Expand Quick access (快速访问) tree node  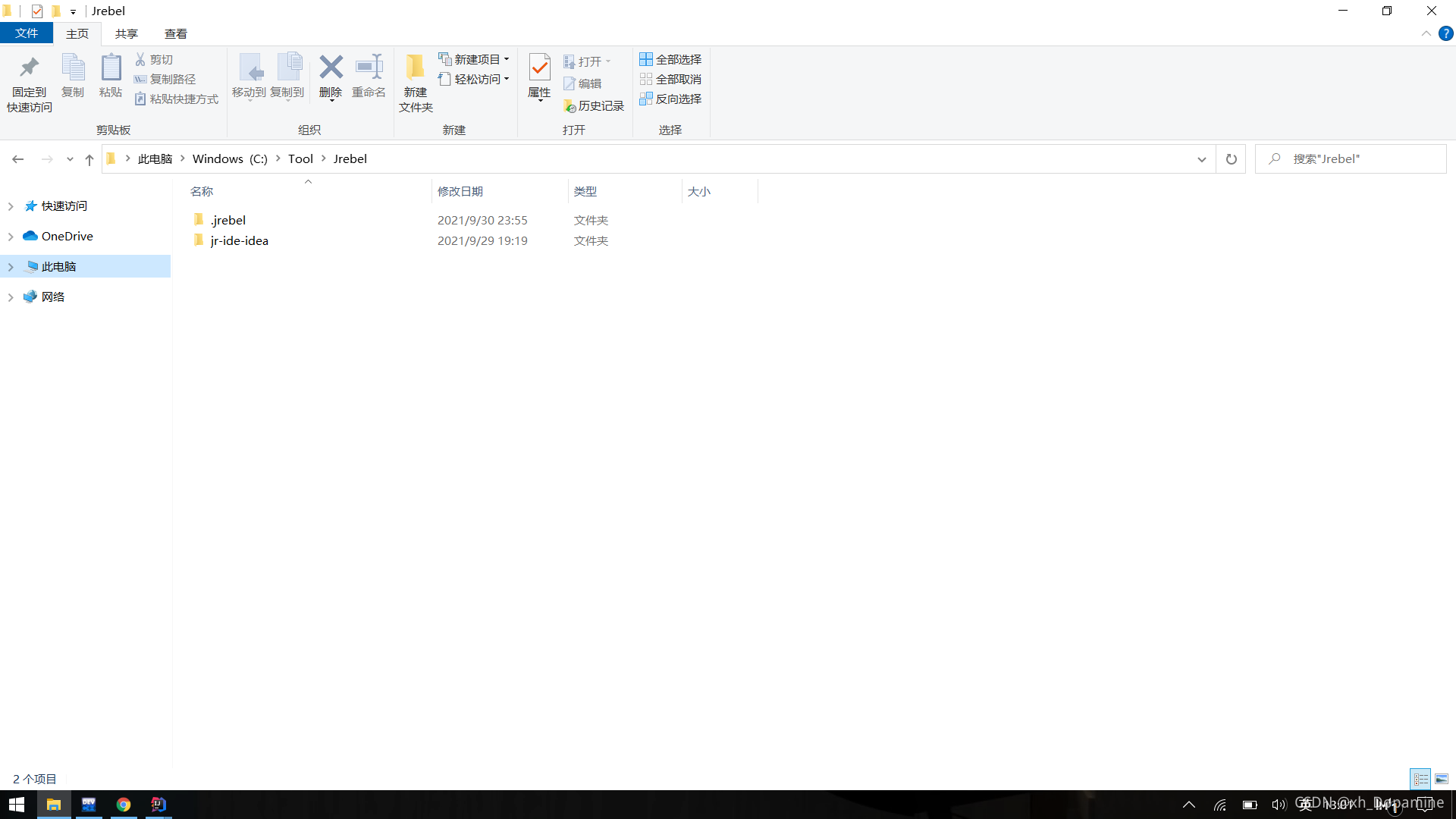[11, 206]
